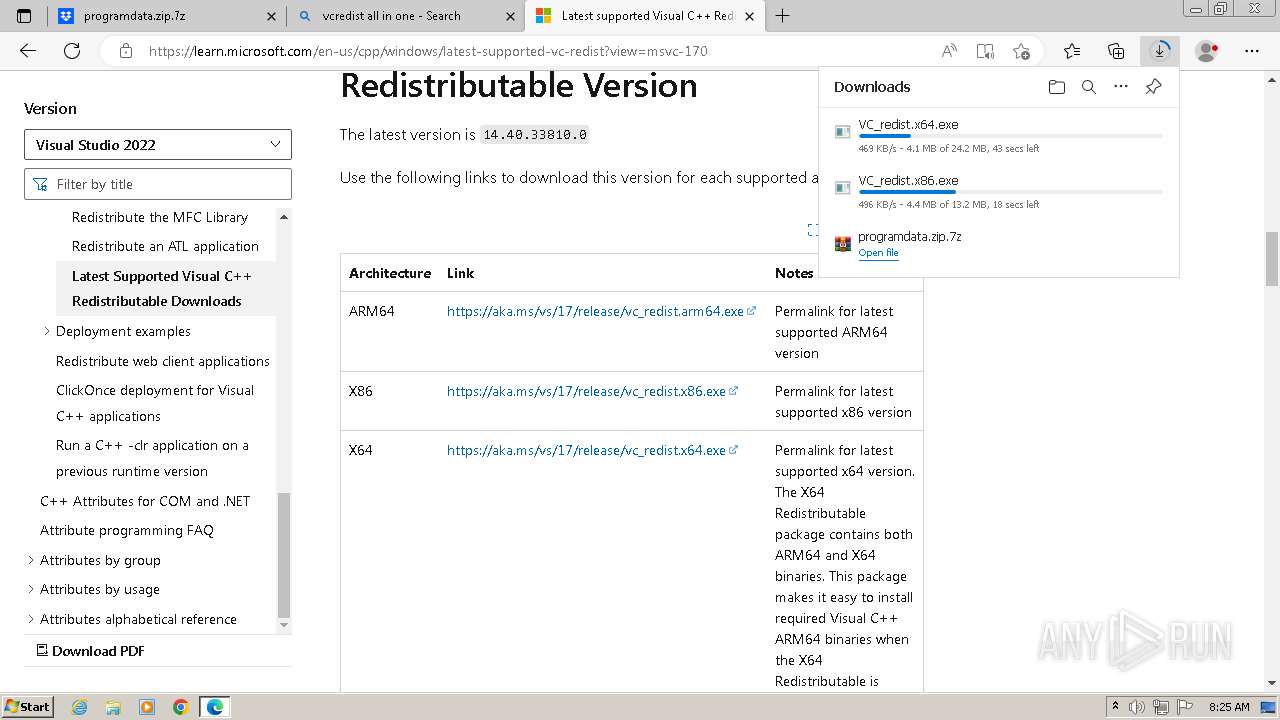Follow the vc_redist.x86.exe download link

tap(592, 391)
